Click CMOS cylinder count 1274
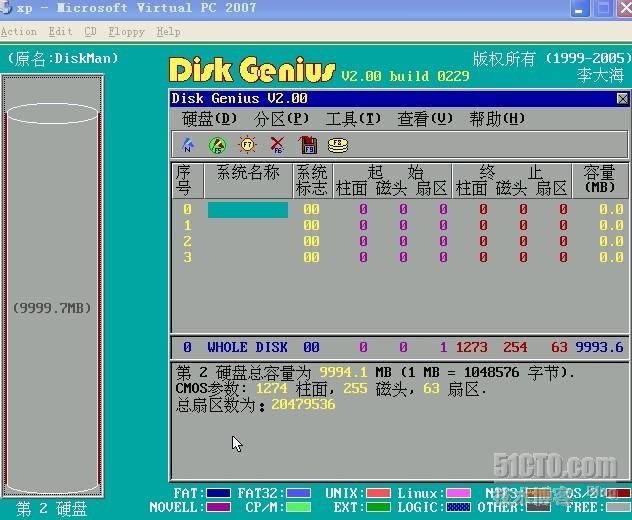This screenshot has width=632, height=520. pos(272,388)
